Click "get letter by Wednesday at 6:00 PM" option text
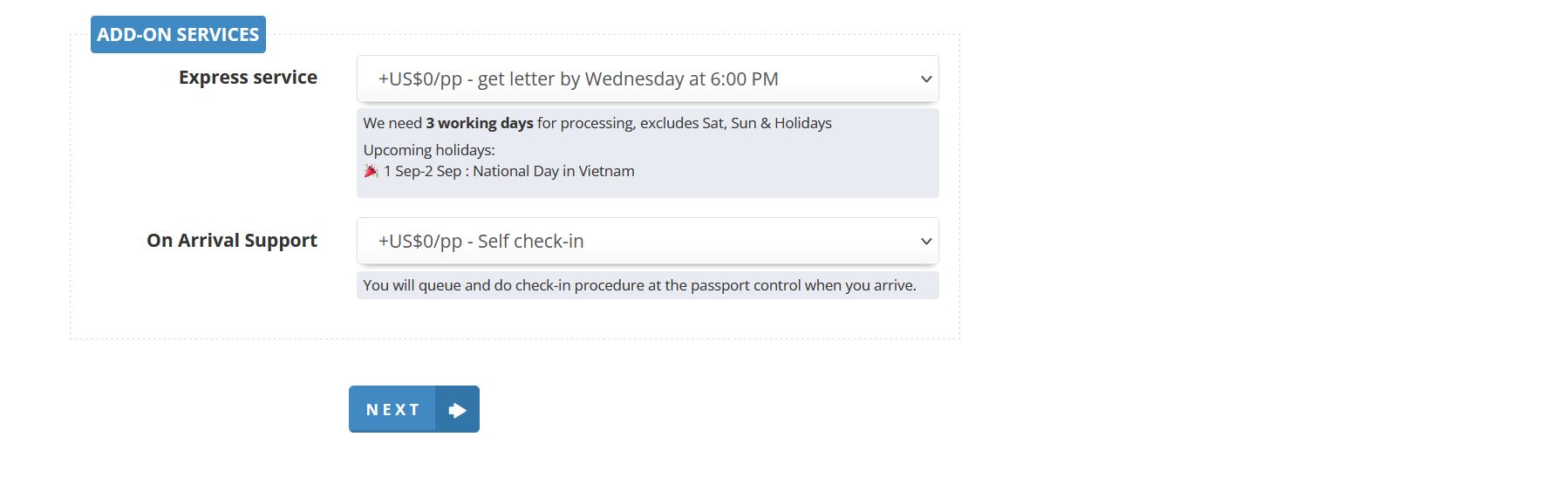 click(628, 79)
